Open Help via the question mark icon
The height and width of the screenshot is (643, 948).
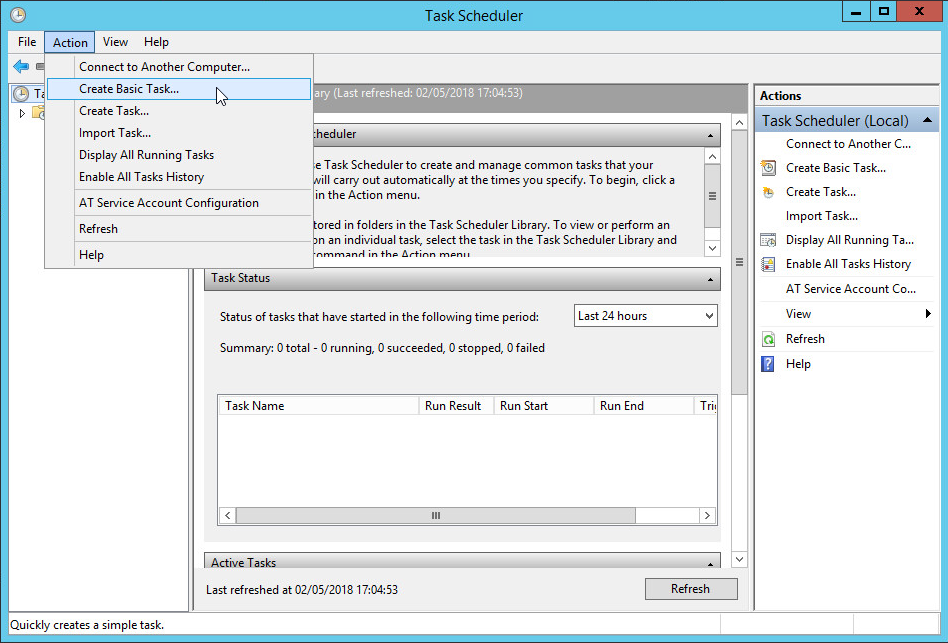pyautogui.click(x=768, y=363)
